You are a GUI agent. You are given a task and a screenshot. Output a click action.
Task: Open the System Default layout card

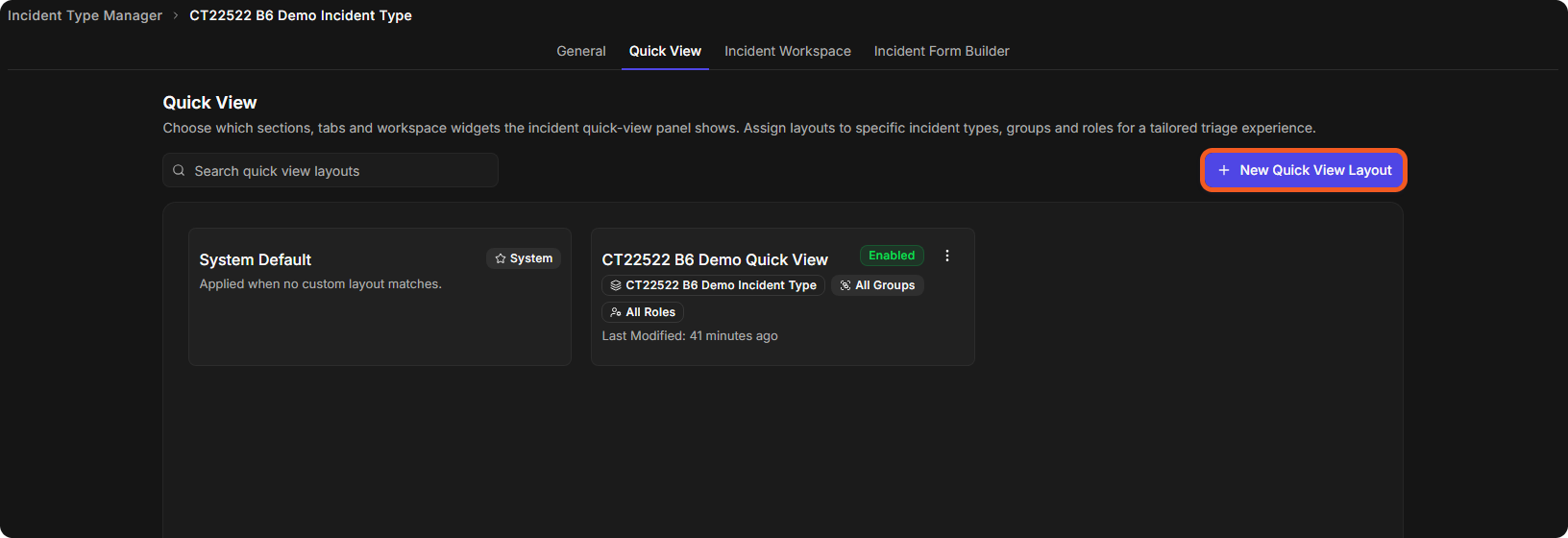380,297
